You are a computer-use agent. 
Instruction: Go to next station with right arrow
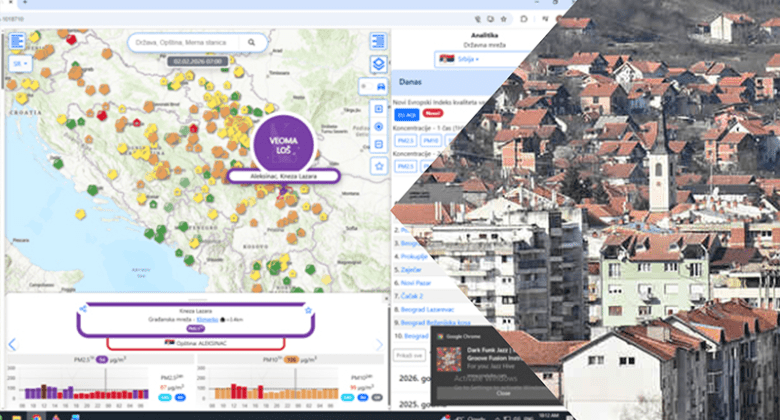pyautogui.click(x=379, y=345)
